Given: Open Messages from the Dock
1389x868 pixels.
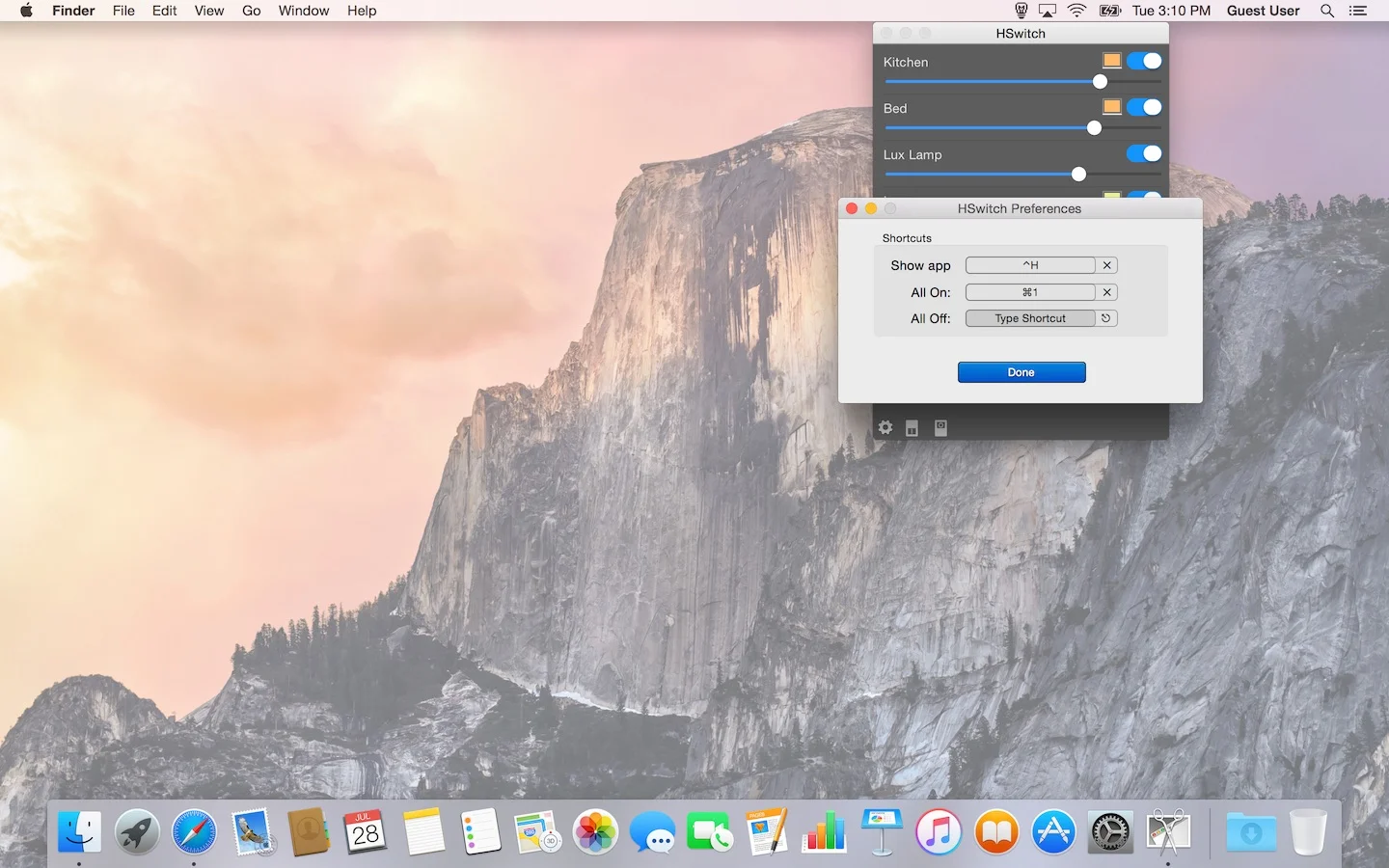Looking at the screenshot, I should [653, 831].
